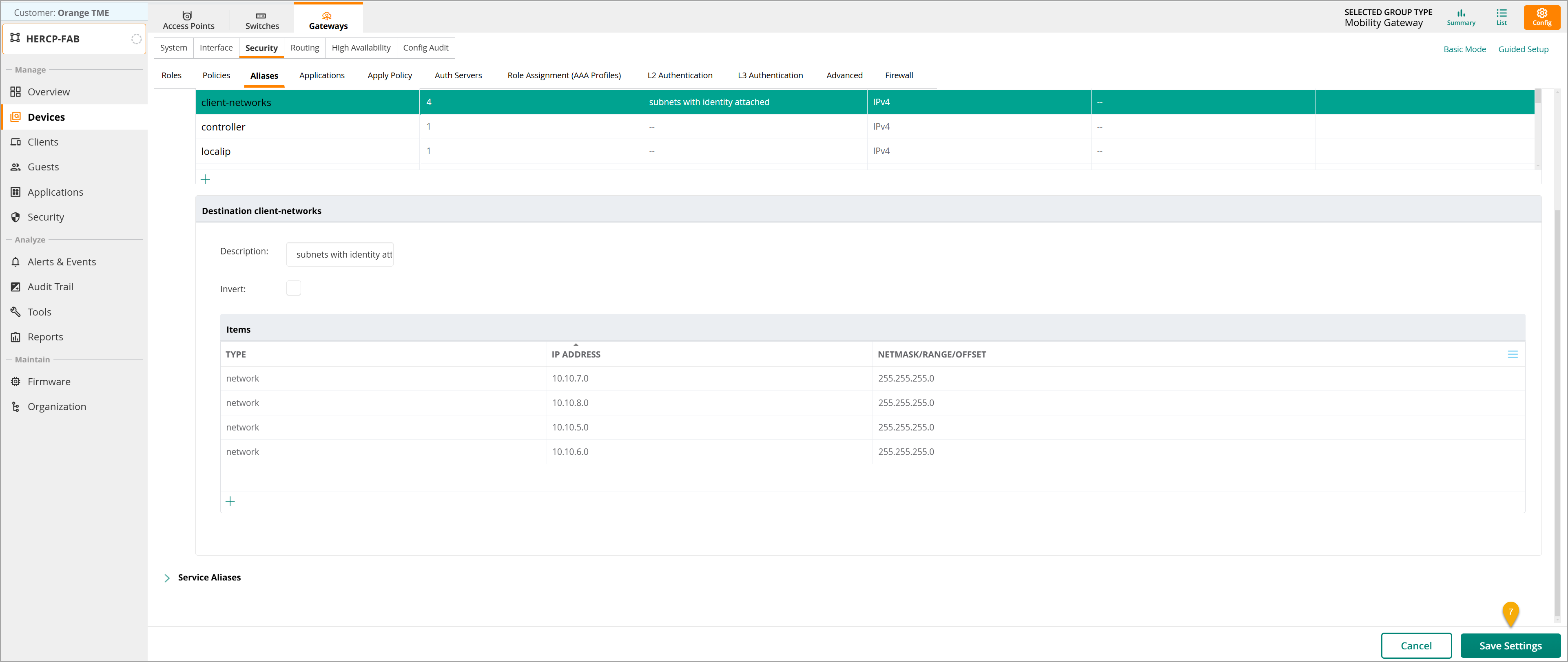Sort Items by IP ADDRESS column
Viewport: 1568px width, 662px height.
(x=576, y=354)
